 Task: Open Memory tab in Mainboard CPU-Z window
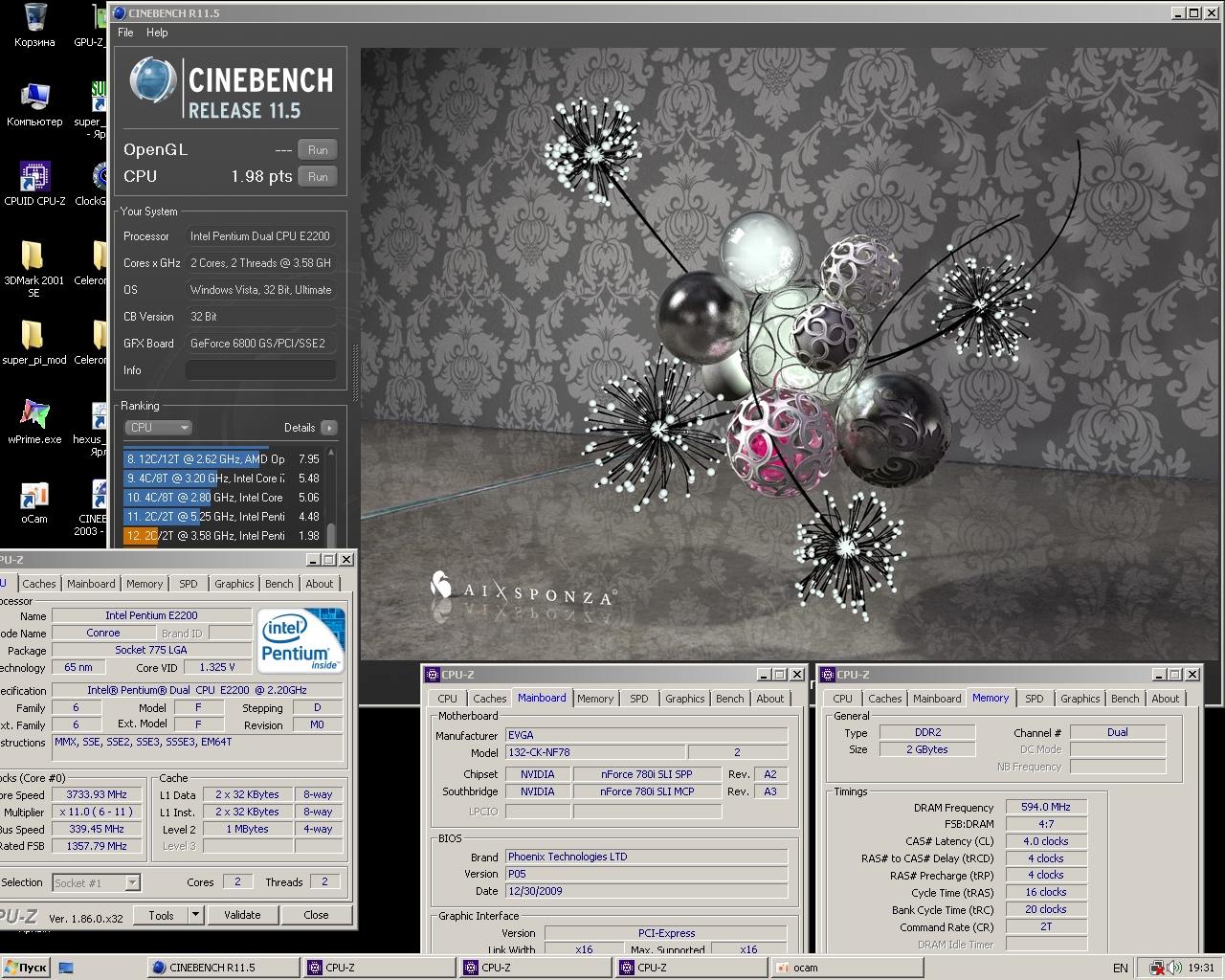[595, 699]
